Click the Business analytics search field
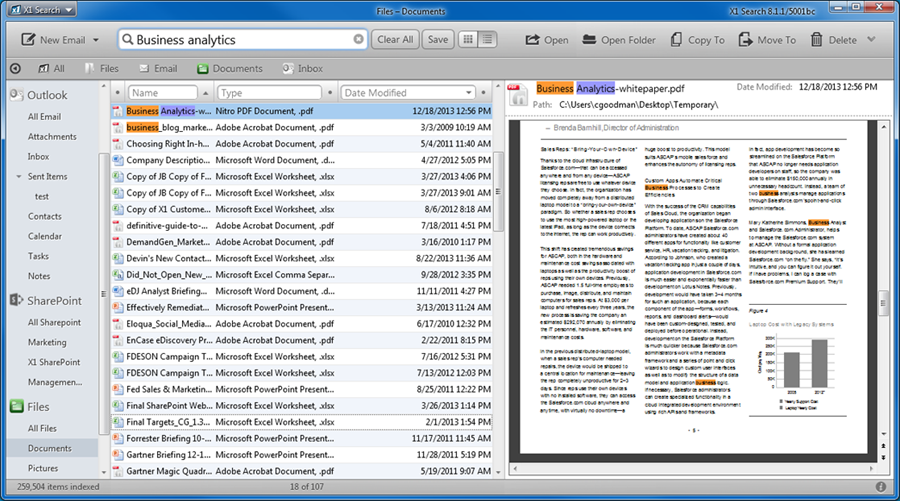 click(x=242, y=40)
